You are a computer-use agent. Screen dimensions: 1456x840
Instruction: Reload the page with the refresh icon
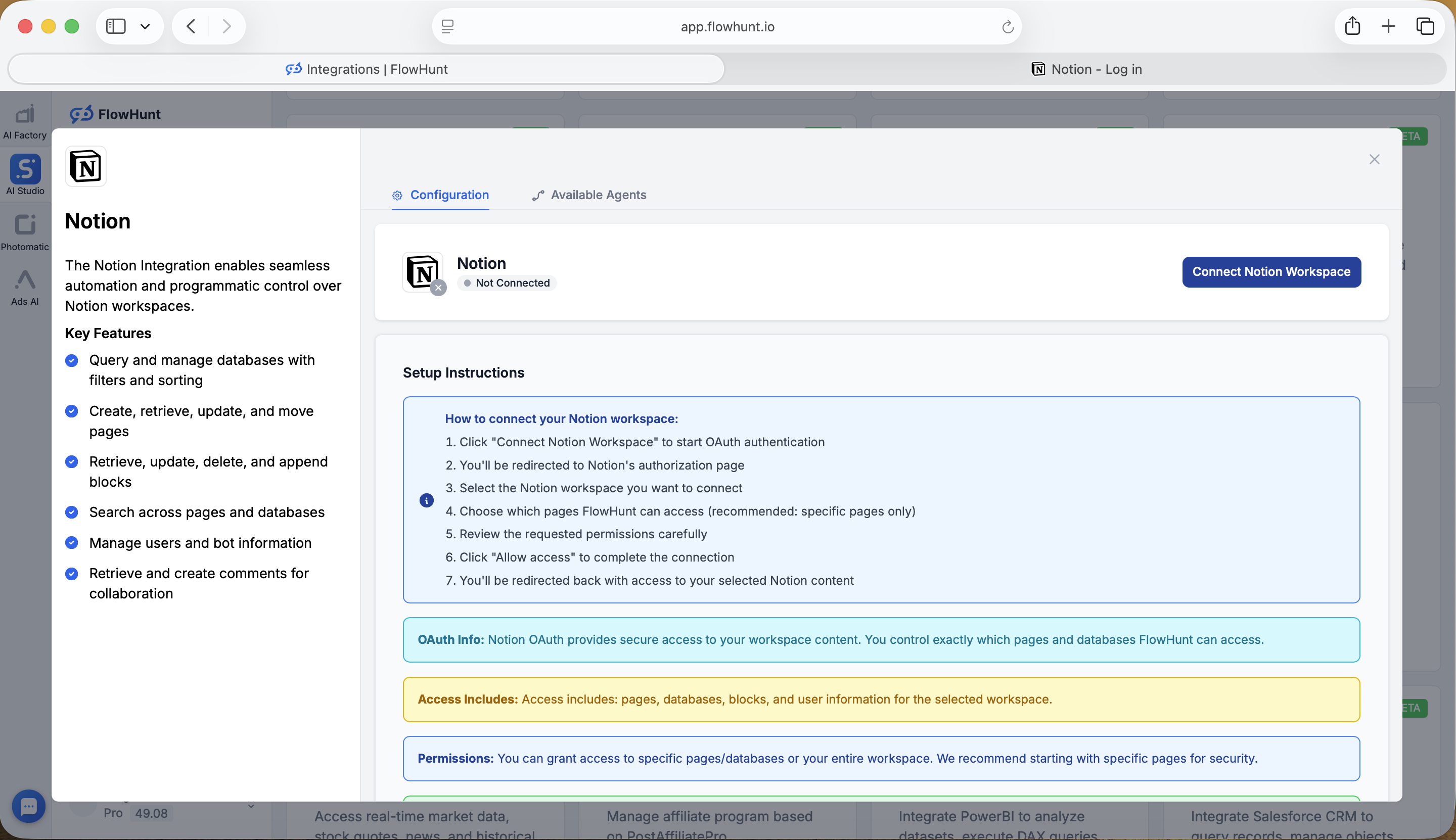1008,27
